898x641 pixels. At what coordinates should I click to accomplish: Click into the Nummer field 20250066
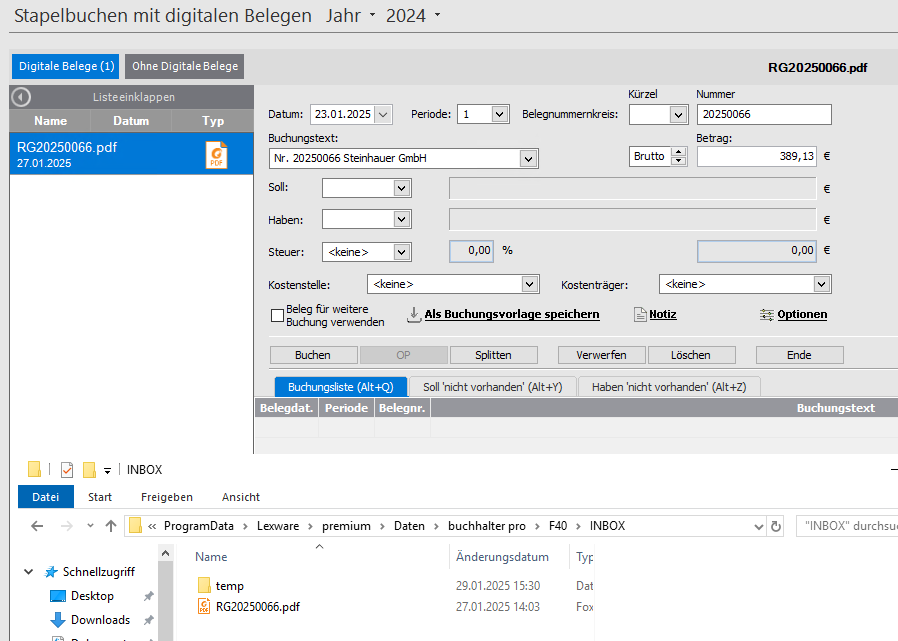pyautogui.click(x=764, y=115)
